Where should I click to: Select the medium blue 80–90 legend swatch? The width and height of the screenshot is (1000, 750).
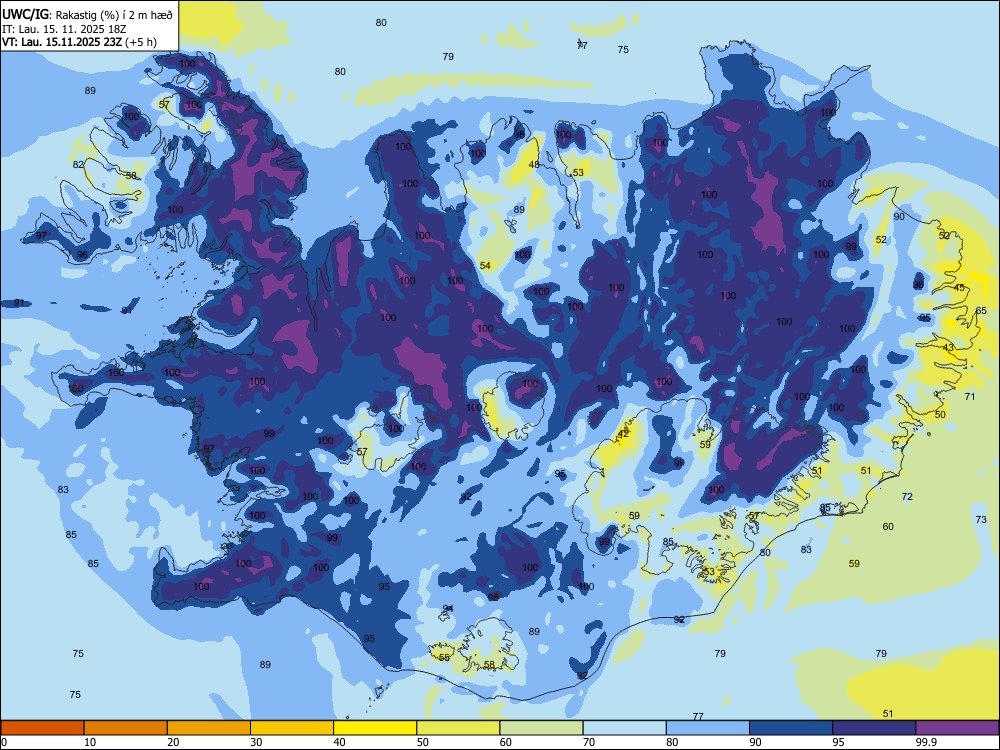(708, 728)
